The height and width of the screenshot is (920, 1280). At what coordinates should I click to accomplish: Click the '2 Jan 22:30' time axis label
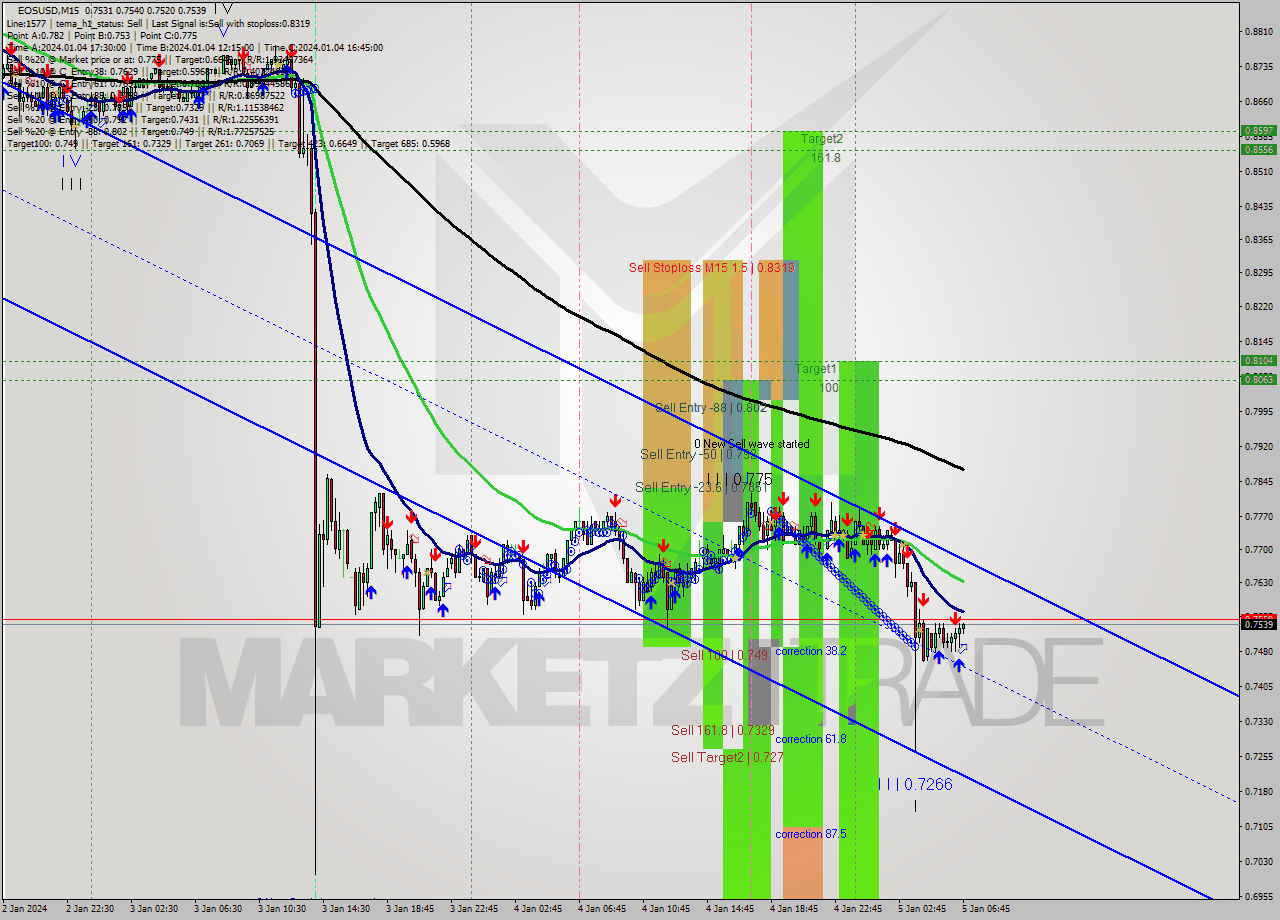tap(90, 909)
